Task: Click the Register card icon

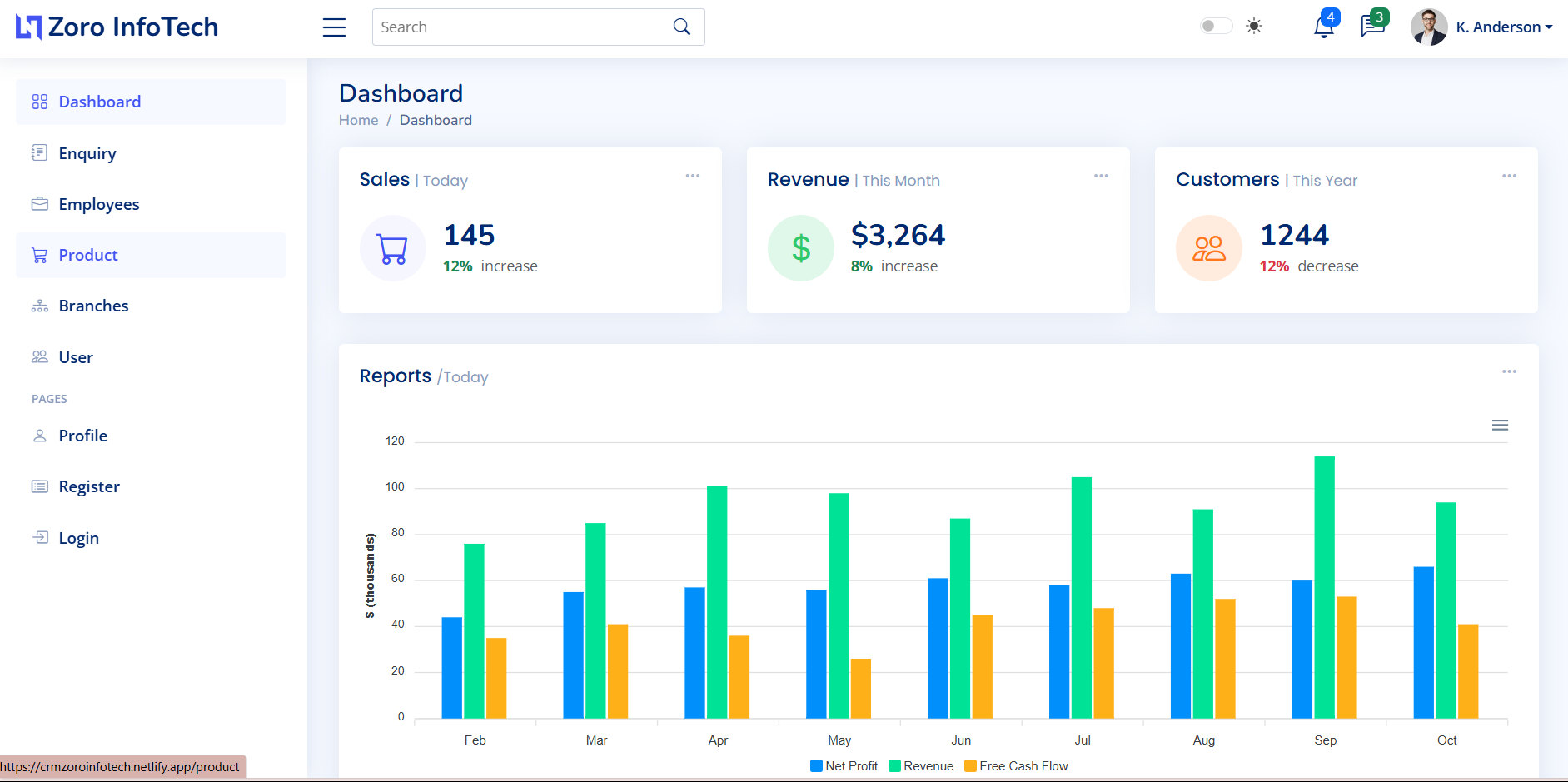Action: [x=39, y=486]
